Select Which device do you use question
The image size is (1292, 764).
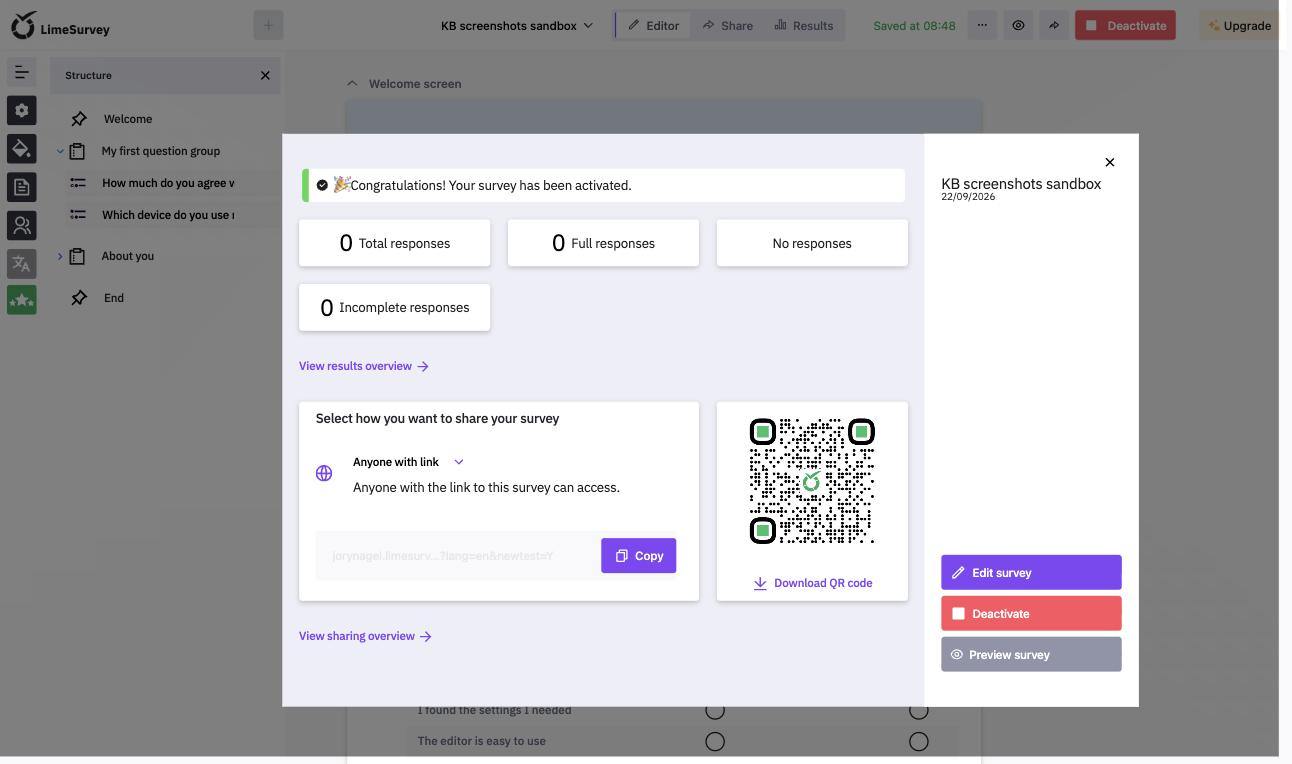pos(168,215)
